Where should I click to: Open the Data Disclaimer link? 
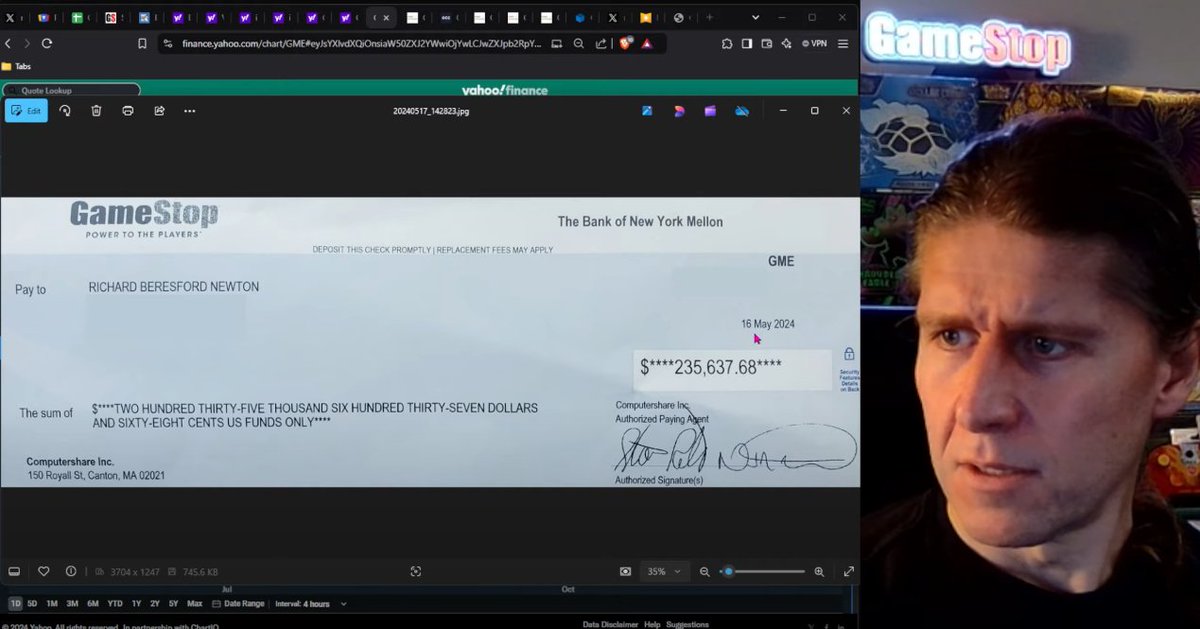(609, 623)
